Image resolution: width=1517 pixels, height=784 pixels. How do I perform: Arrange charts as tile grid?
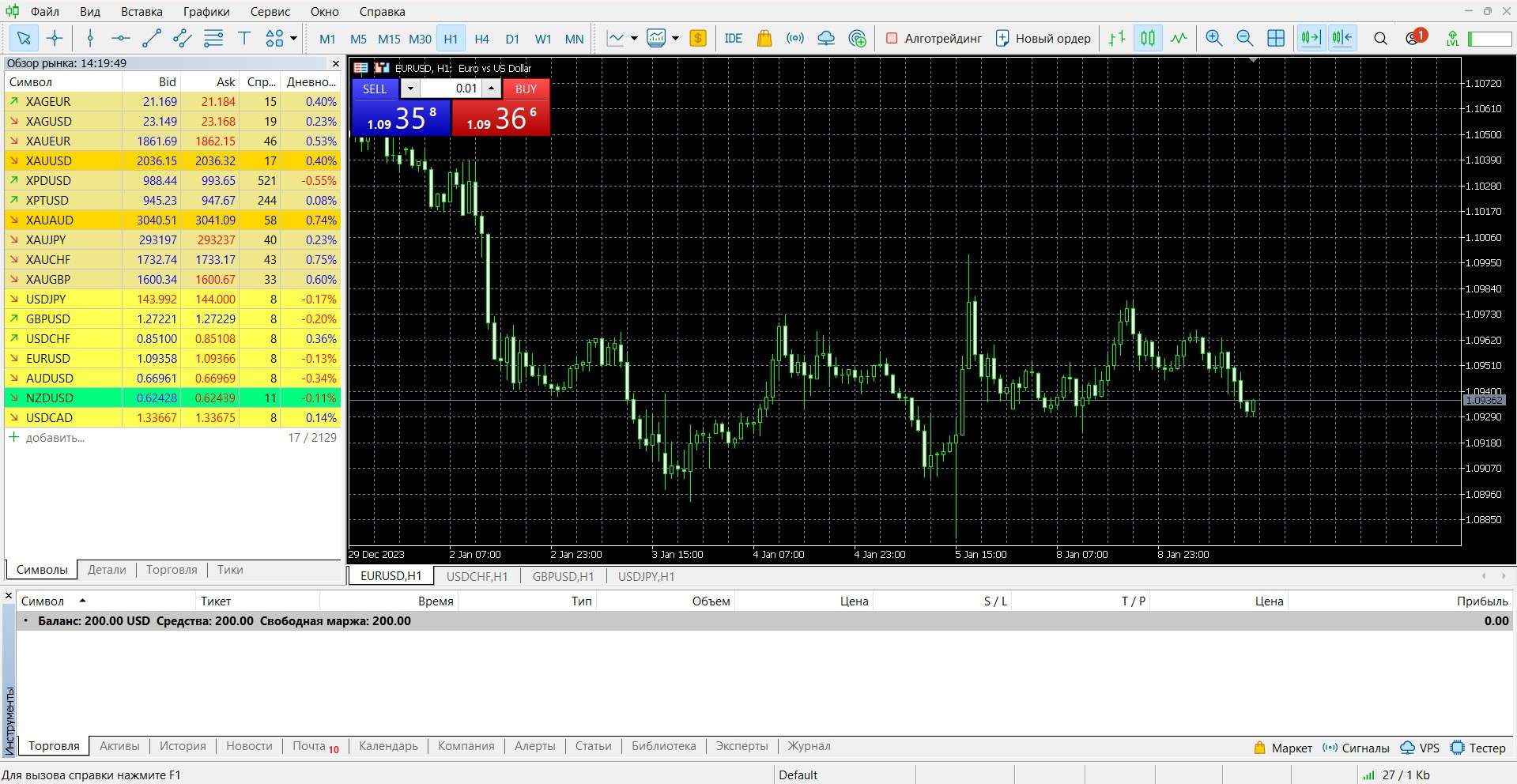[1276, 38]
